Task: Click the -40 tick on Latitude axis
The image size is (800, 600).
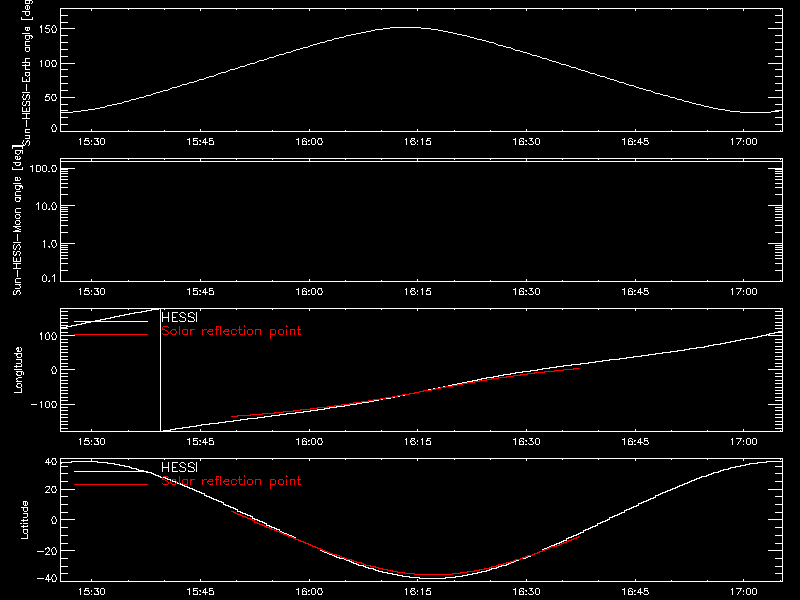Action: click(x=47, y=579)
